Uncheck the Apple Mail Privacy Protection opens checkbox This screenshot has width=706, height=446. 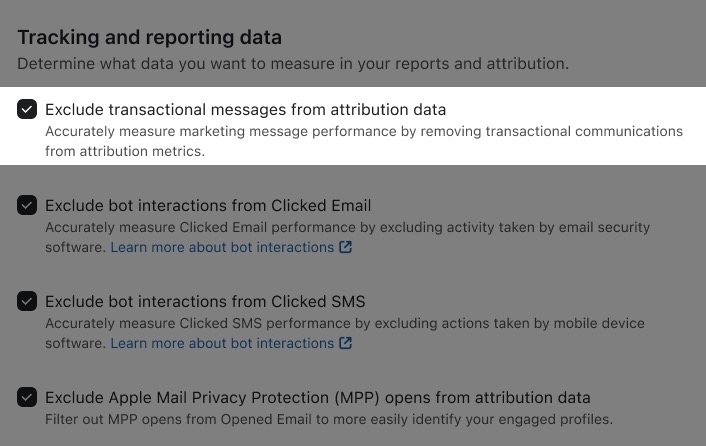pyautogui.click(x=27, y=397)
